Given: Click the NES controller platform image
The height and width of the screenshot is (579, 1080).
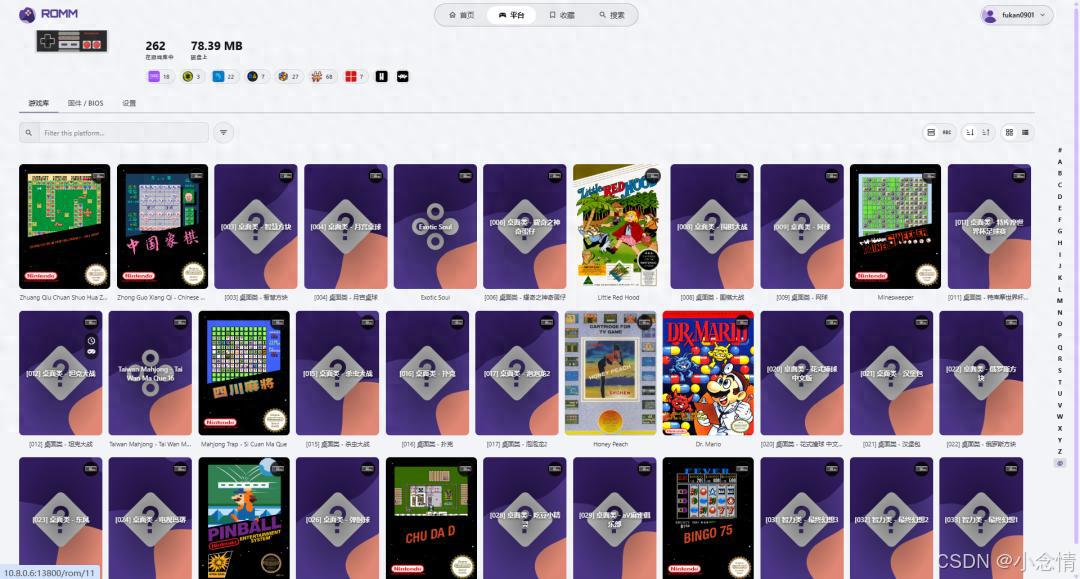Looking at the screenshot, I should pos(72,41).
